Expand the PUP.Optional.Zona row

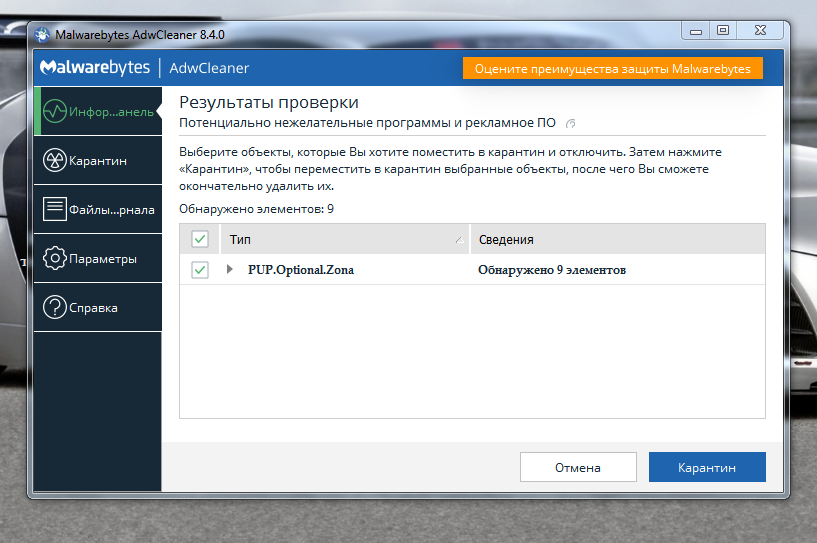(229, 269)
